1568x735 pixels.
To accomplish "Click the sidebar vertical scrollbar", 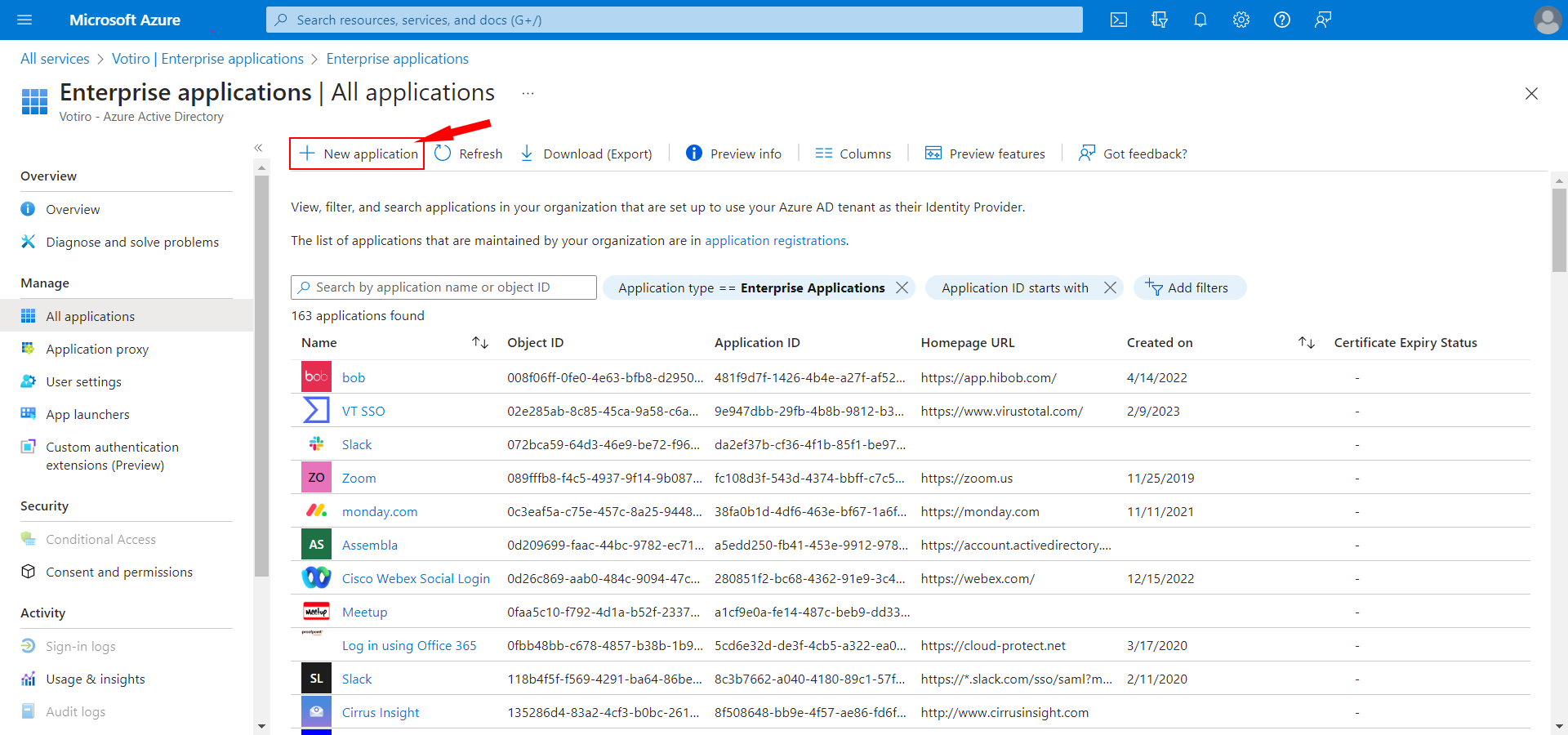I will [x=261, y=376].
